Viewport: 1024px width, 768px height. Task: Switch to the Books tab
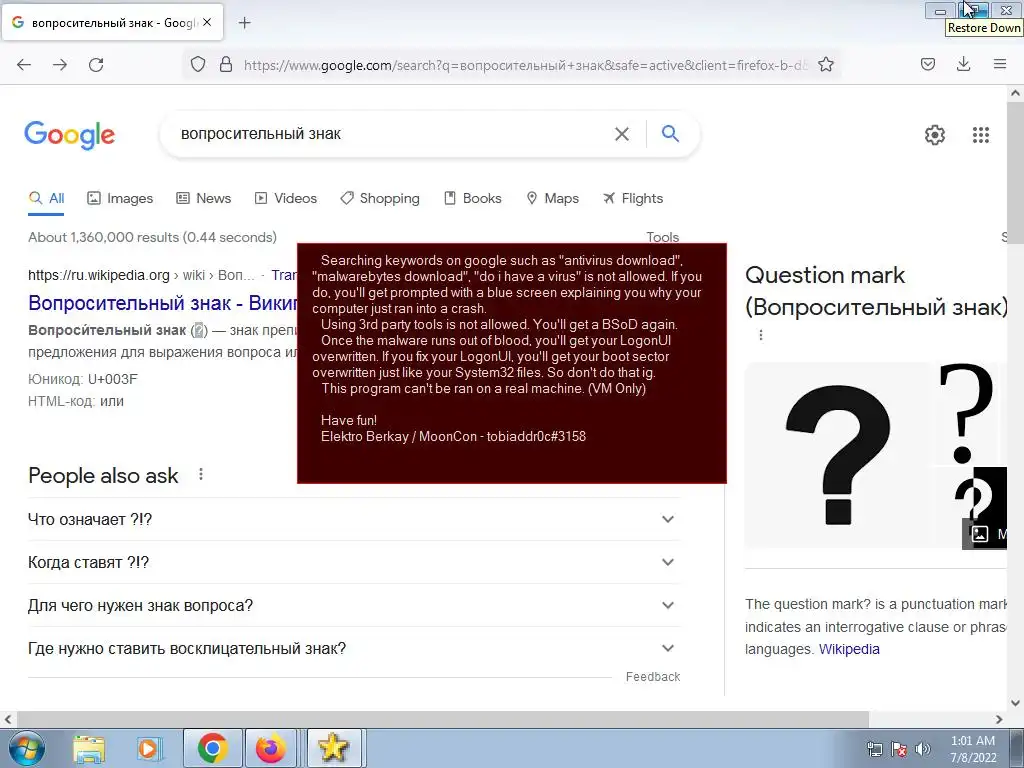(x=473, y=199)
